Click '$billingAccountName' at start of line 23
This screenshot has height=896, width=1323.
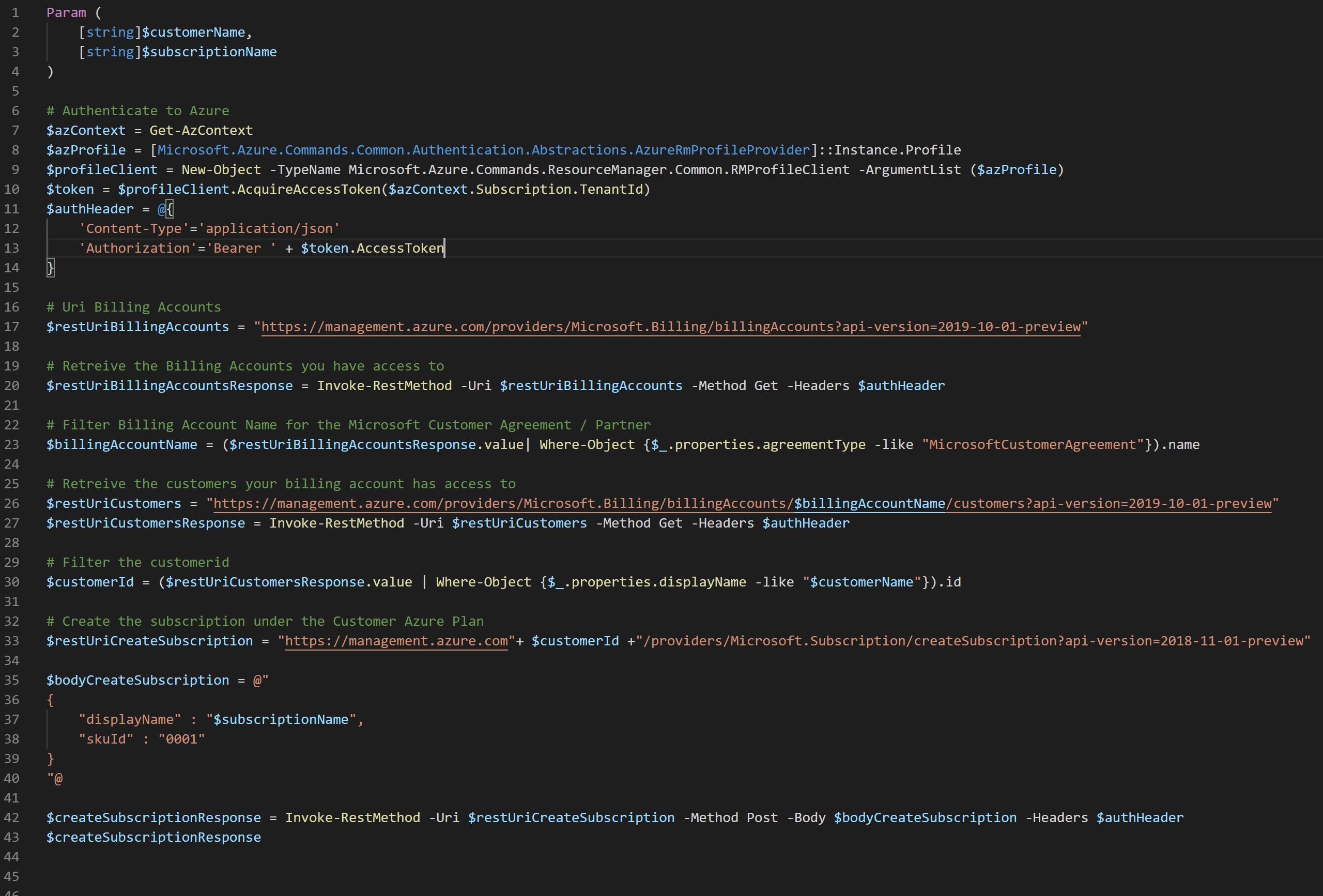click(x=122, y=444)
